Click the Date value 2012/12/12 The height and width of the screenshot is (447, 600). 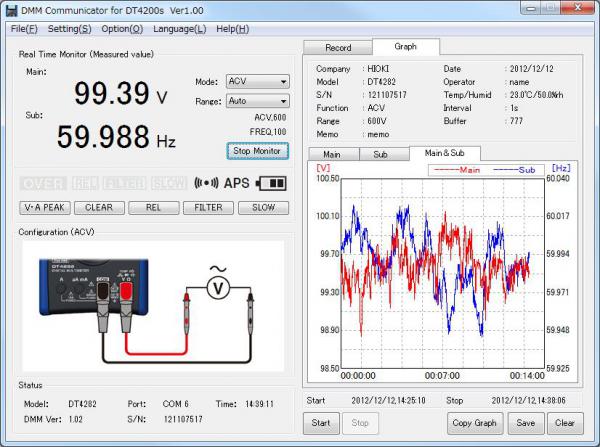pyautogui.click(x=532, y=69)
